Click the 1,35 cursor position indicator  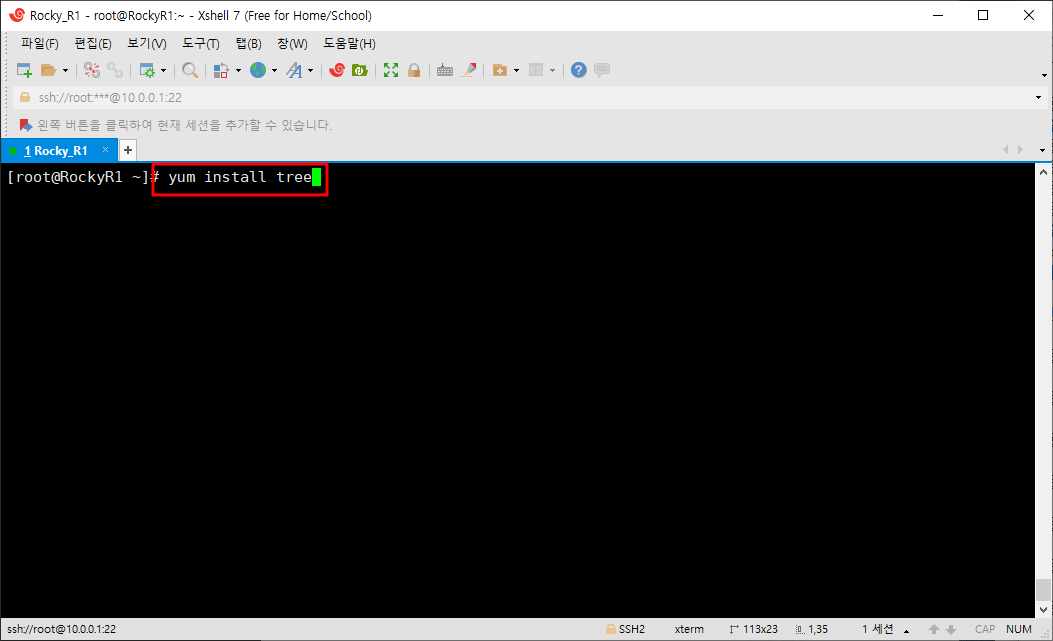click(811, 630)
